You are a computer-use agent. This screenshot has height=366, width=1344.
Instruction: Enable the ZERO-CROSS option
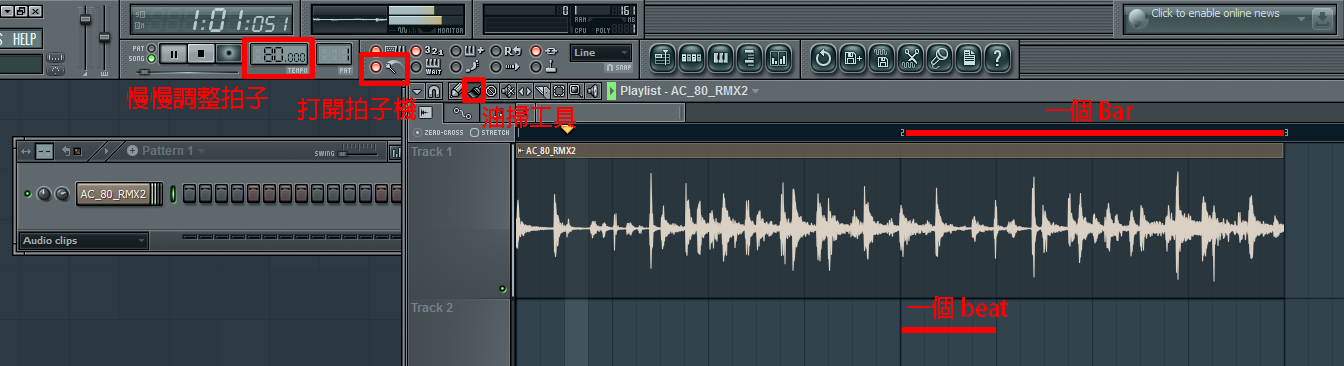coord(439,133)
